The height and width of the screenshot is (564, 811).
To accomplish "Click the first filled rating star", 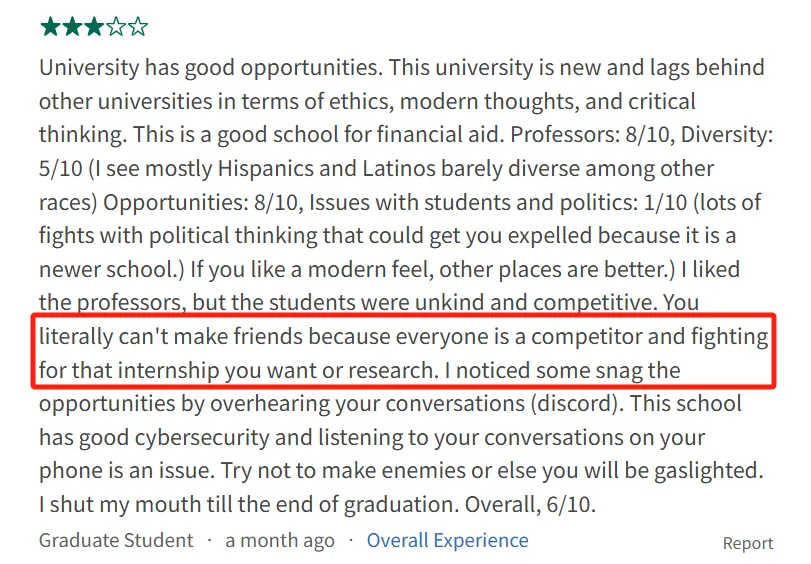I will (50, 27).
